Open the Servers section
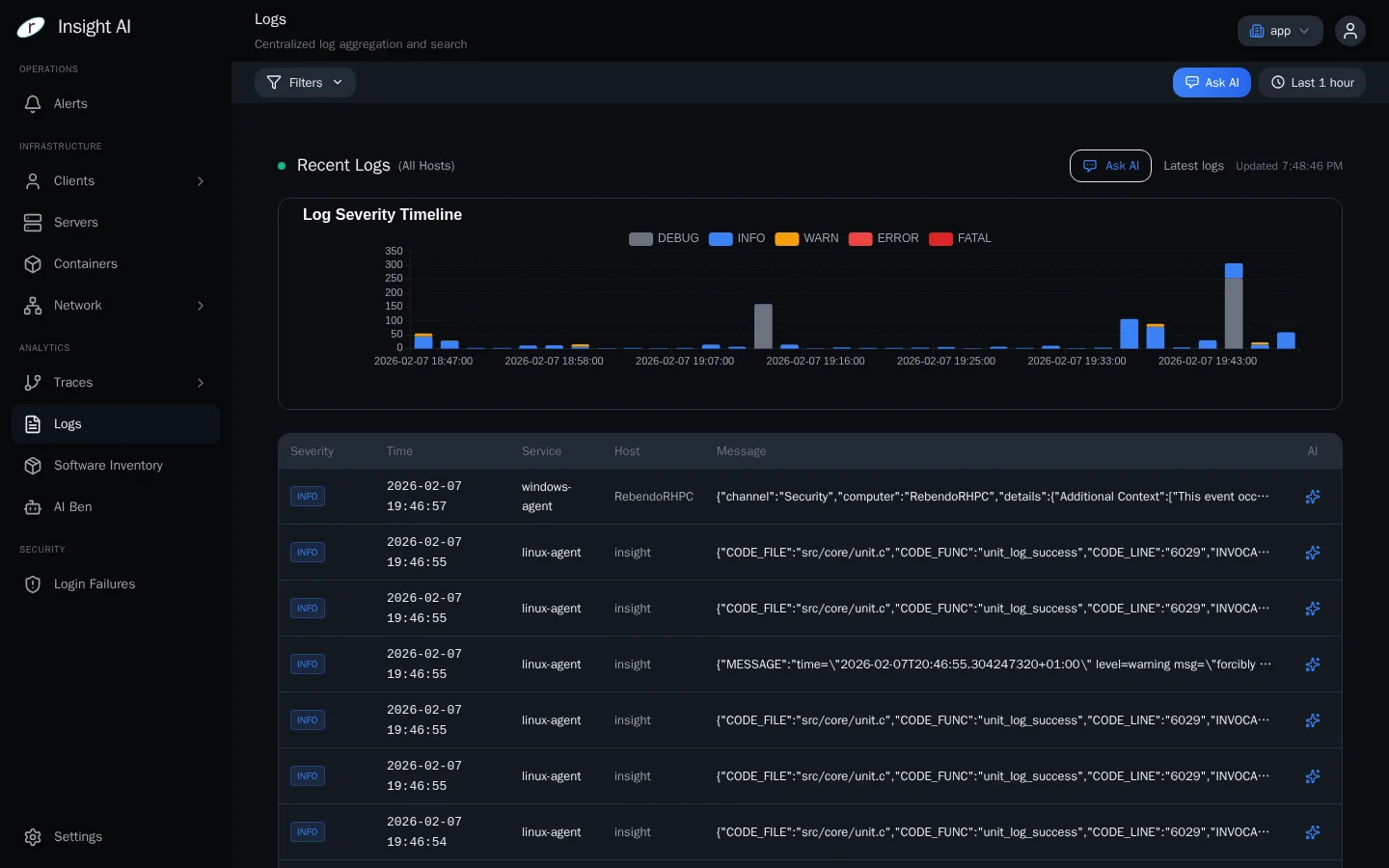The width and height of the screenshot is (1389, 868). coord(116,223)
